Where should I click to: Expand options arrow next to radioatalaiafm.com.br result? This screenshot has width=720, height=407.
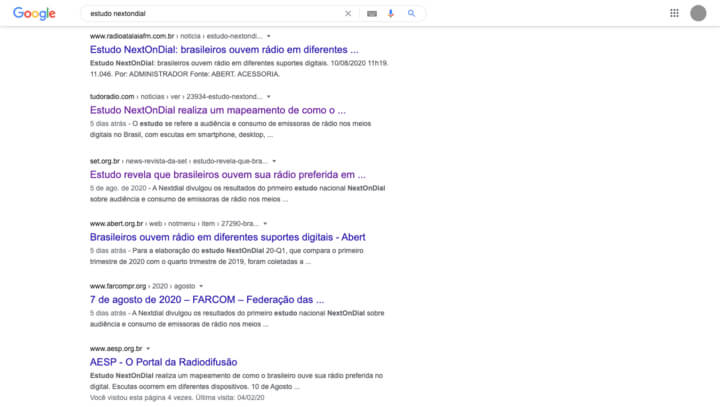point(269,36)
